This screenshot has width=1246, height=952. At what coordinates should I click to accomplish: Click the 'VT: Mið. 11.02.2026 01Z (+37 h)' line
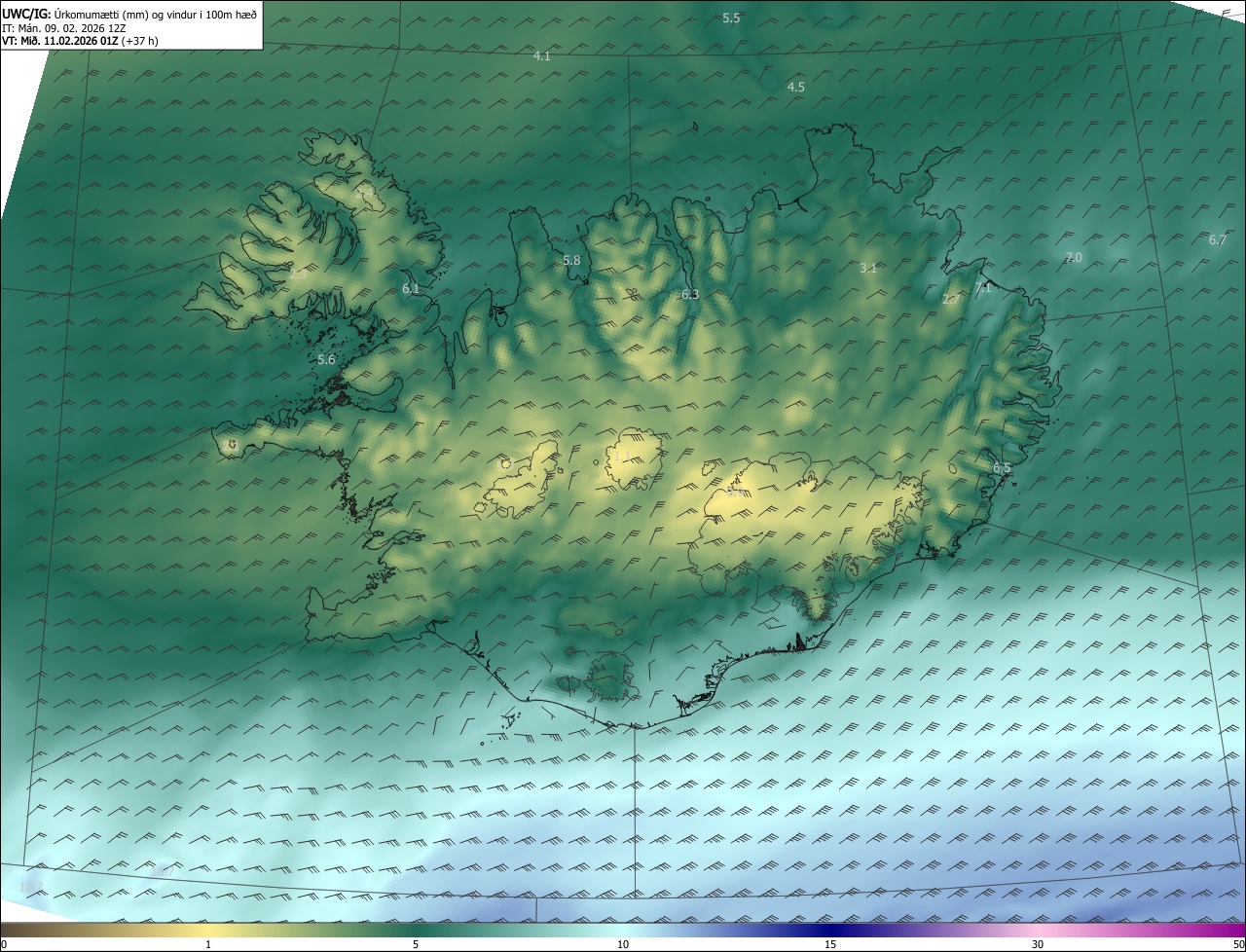pyautogui.click(x=80, y=42)
